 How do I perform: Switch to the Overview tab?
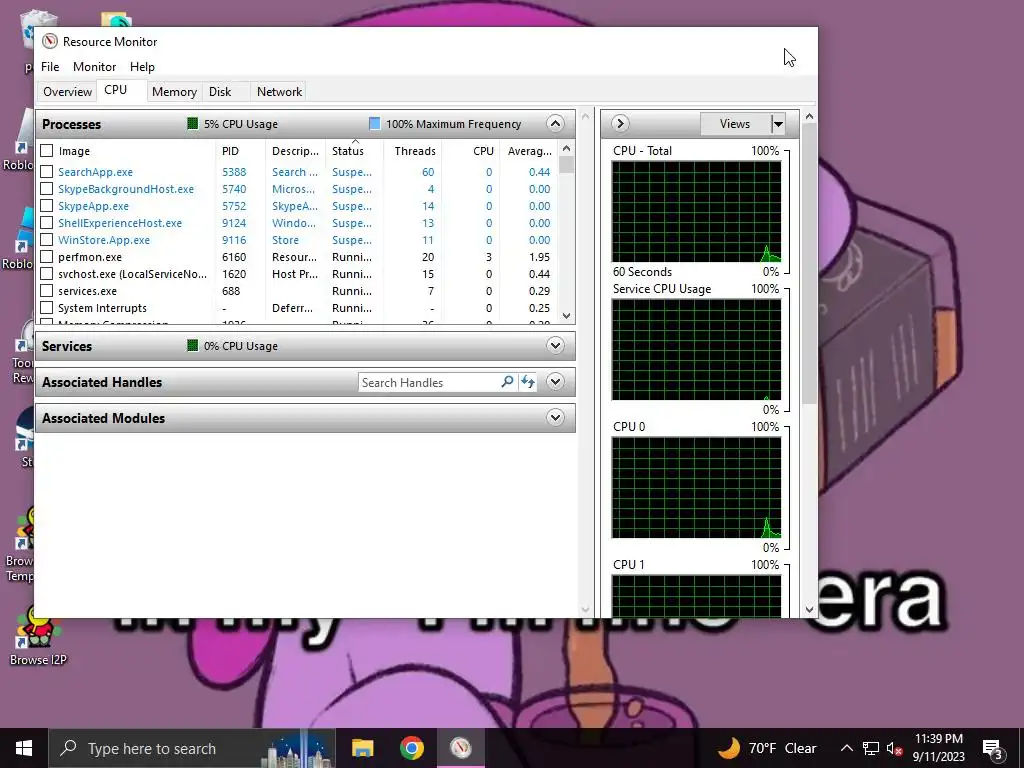(x=67, y=92)
